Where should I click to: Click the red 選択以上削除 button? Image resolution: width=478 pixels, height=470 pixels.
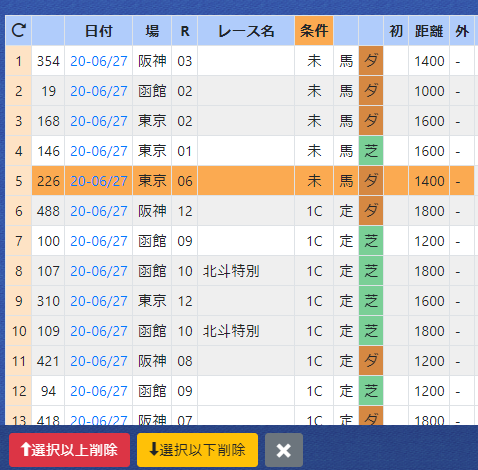pyautogui.click(x=69, y=450)
